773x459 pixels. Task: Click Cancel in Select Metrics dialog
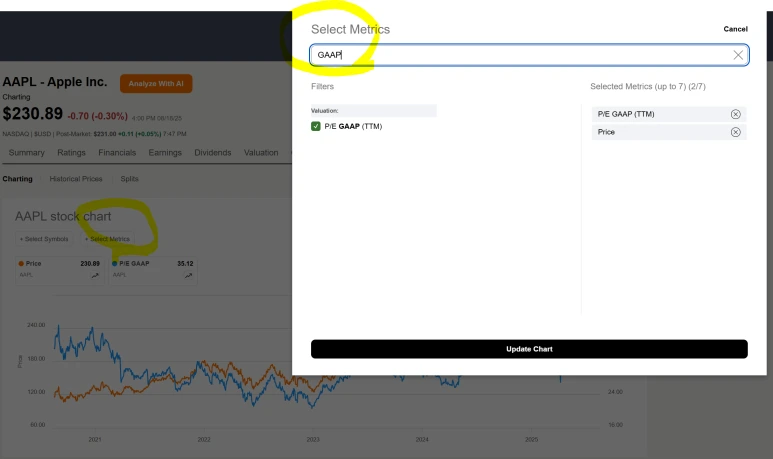tap(735, 29)
